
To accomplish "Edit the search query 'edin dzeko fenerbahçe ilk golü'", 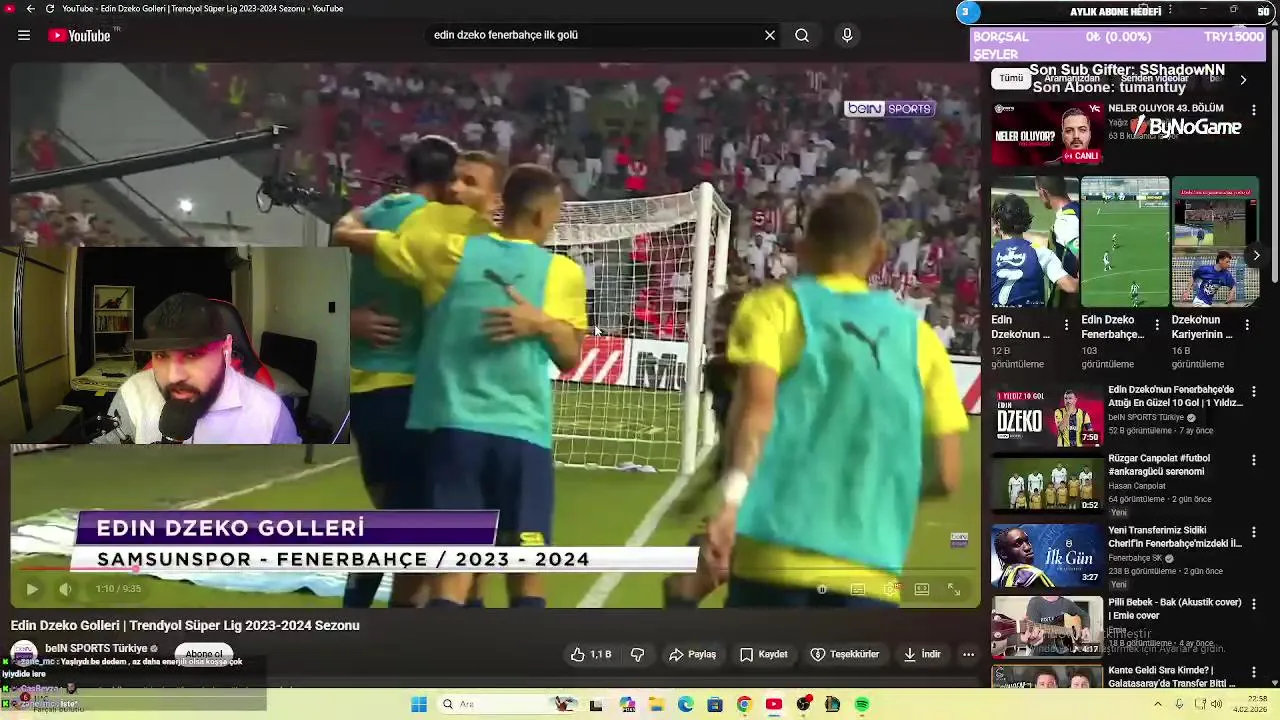I will tap(595, 35).
